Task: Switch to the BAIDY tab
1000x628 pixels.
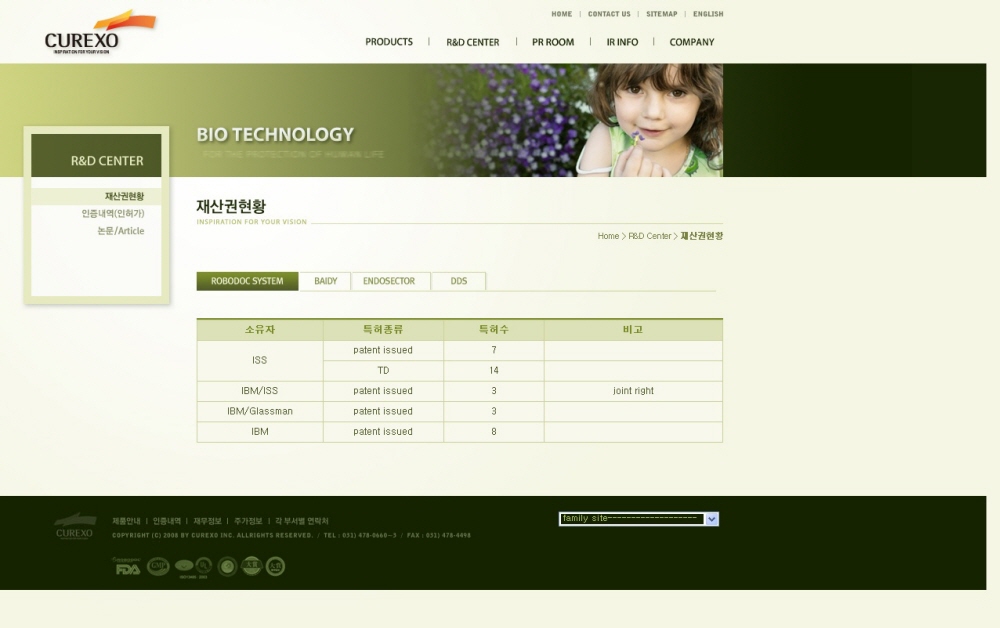Action: pos(325,281)
